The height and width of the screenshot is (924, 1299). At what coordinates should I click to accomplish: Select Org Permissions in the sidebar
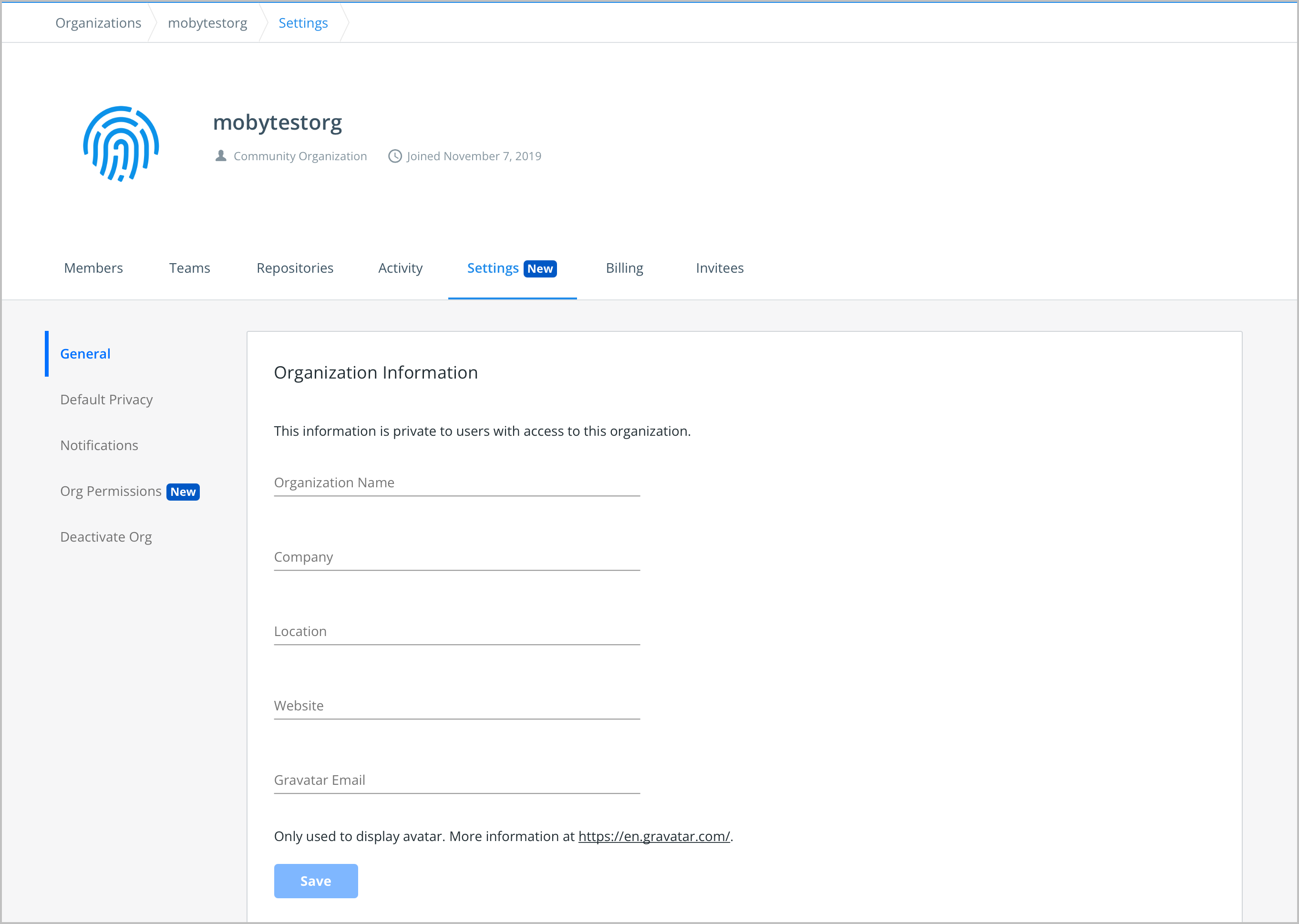point(110,491)
